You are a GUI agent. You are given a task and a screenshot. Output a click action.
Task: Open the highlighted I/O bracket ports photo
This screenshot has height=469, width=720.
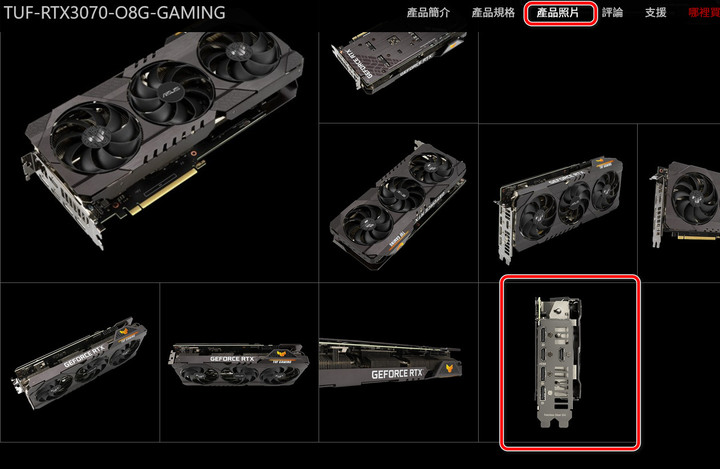(569, 362)
